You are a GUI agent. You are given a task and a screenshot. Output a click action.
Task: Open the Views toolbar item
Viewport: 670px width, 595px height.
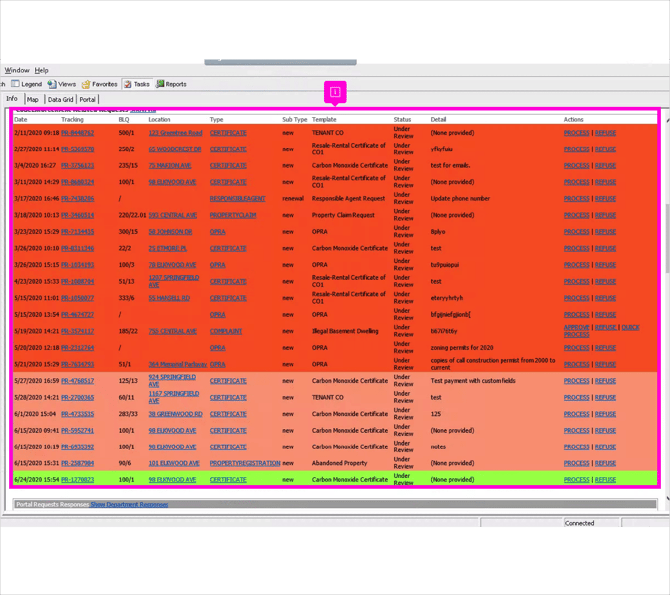click(x=62, y=84)
